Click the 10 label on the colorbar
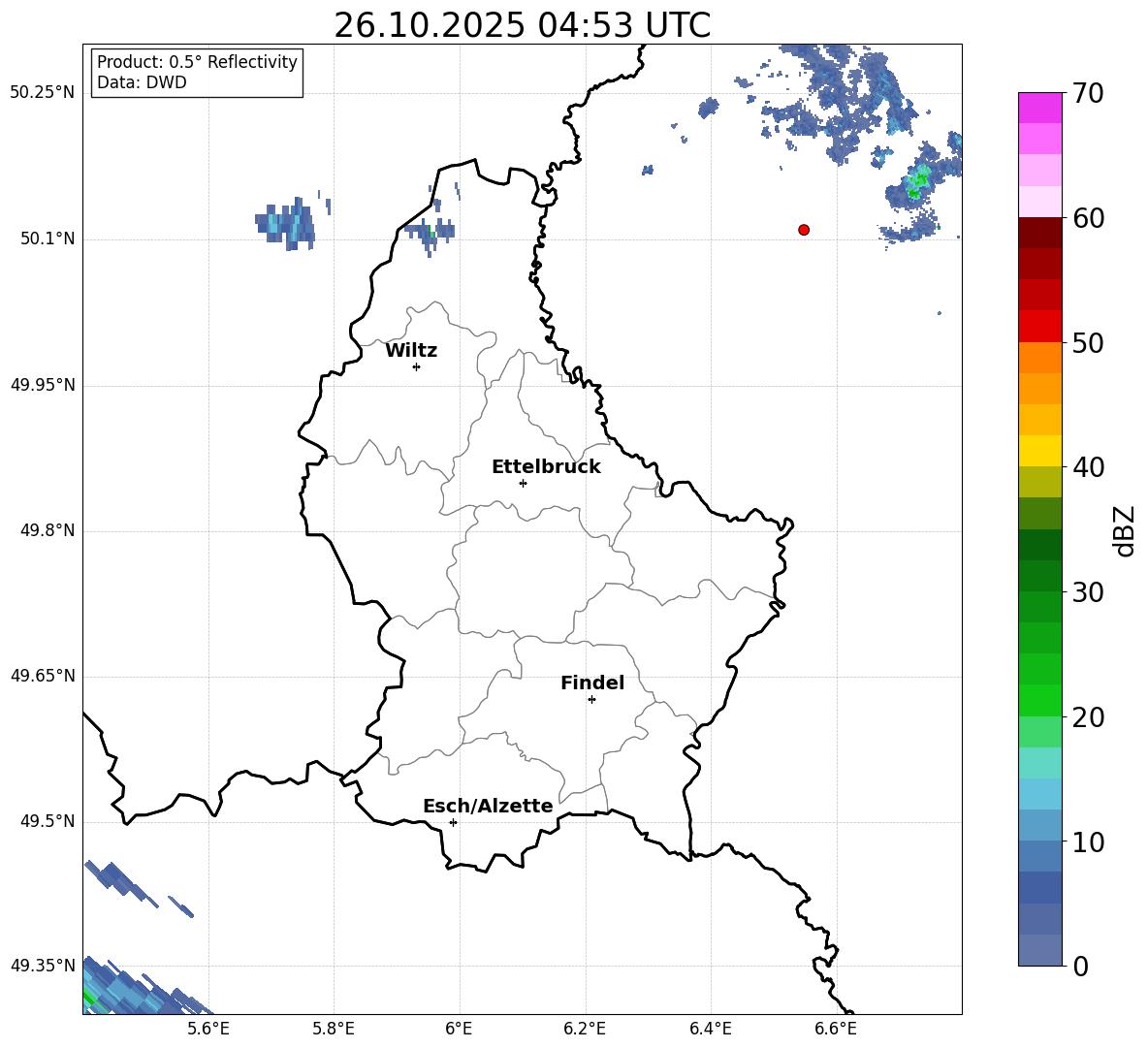1148x1048 pixels. (1088, 842)
